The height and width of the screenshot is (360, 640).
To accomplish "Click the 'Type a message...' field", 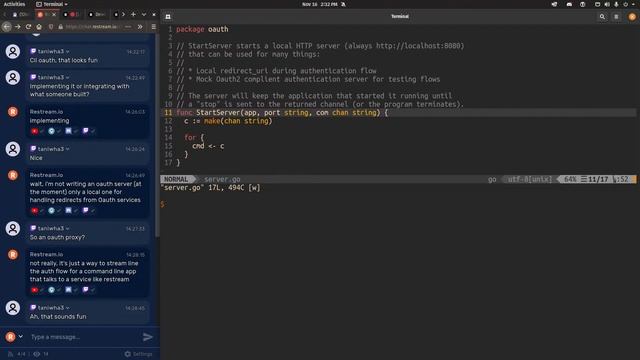I will 84,337.
